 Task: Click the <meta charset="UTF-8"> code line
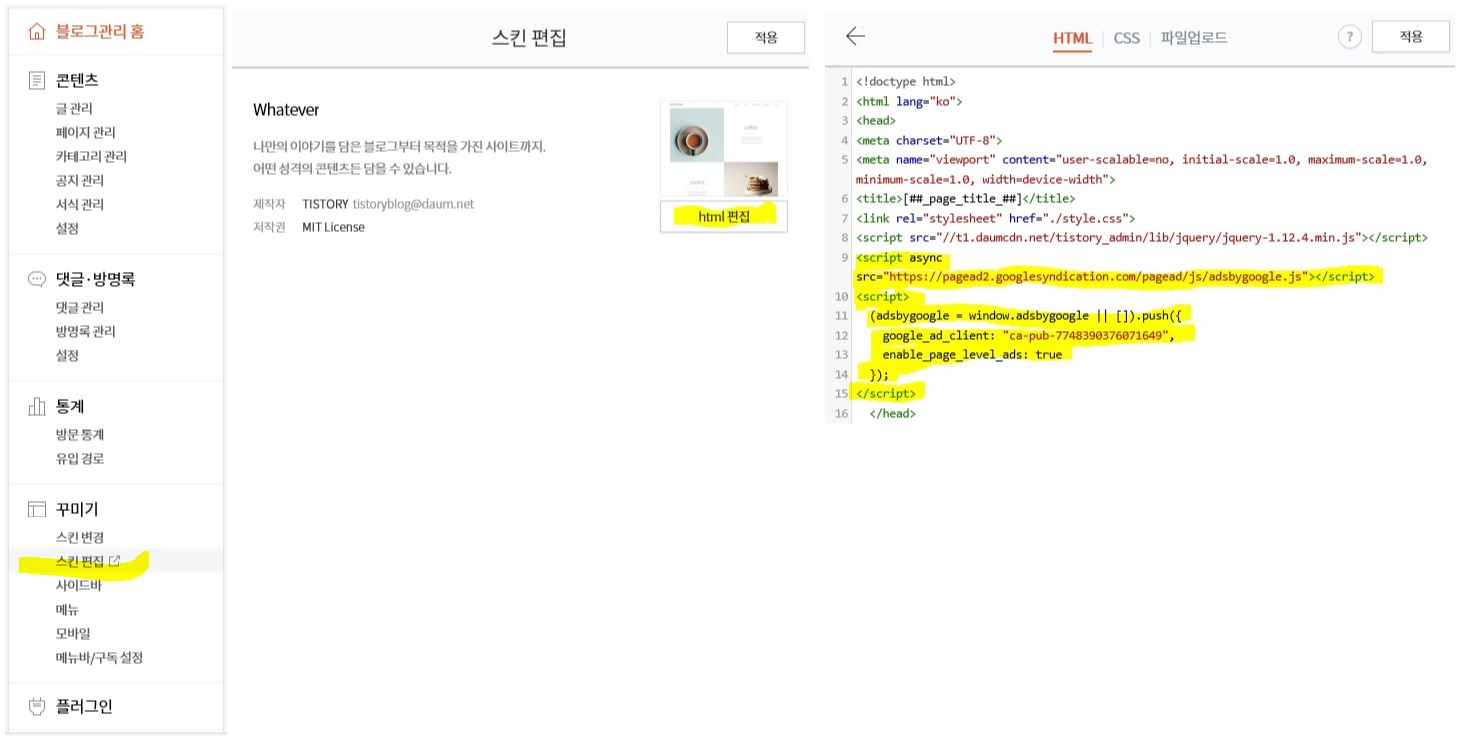(x=929, y=140)
